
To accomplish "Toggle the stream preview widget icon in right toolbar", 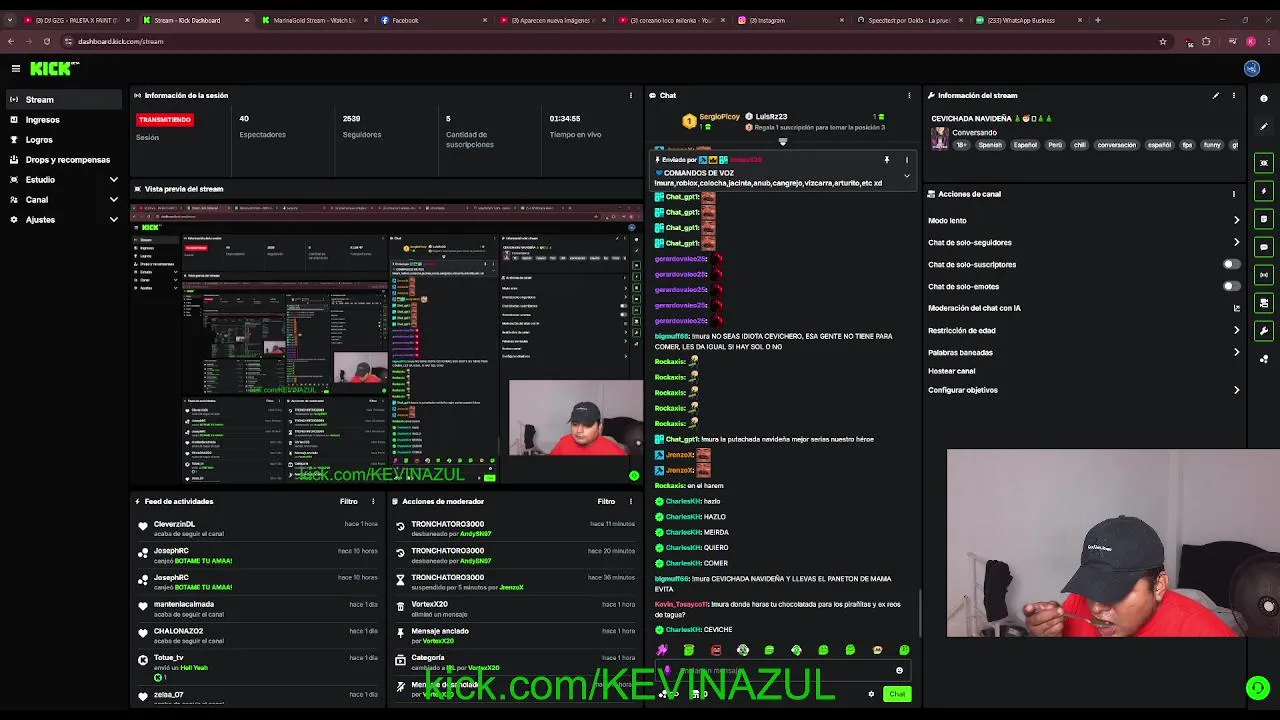I will coord(1264,163).
